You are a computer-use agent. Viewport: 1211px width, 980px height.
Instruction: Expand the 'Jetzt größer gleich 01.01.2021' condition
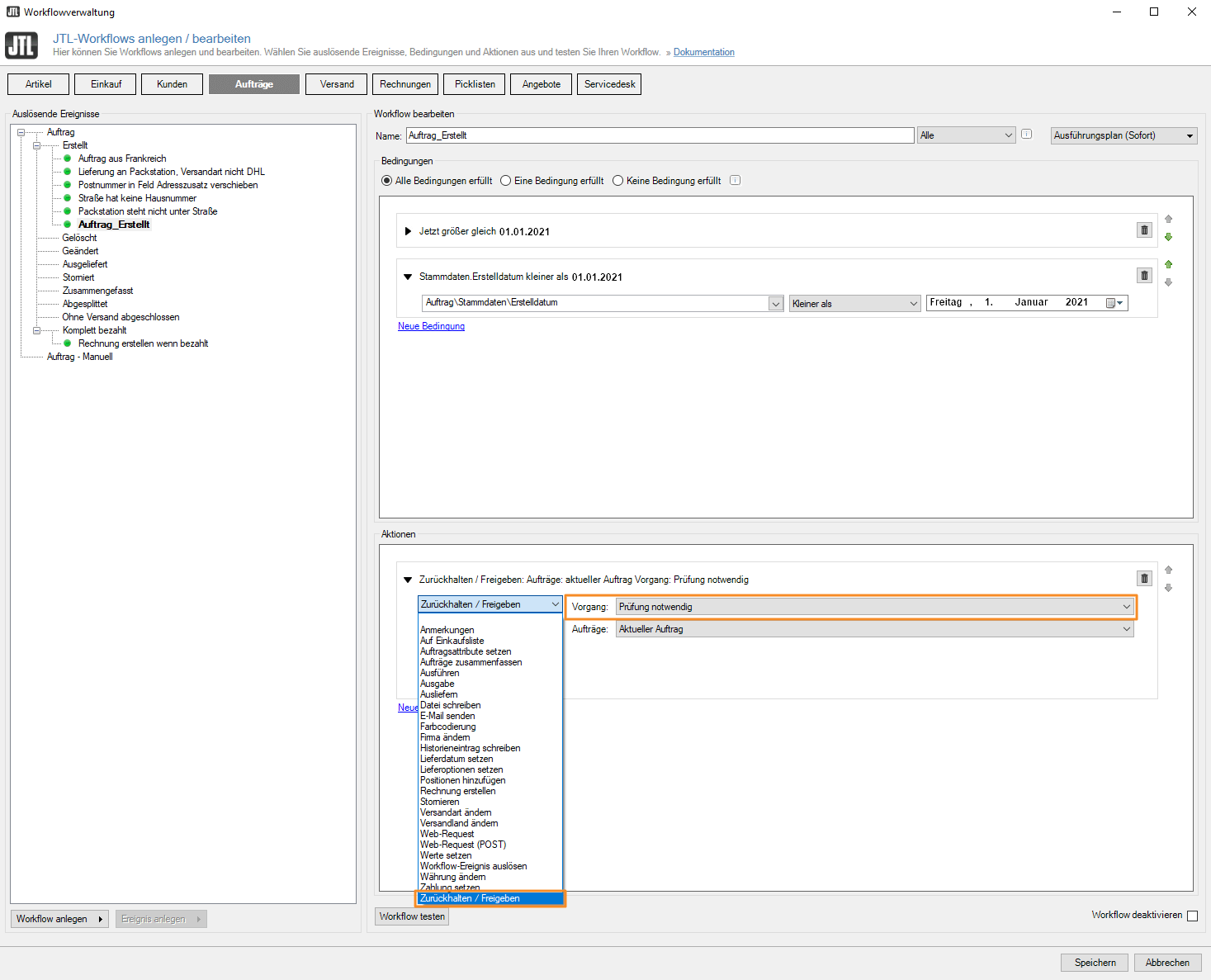(408, 231)
